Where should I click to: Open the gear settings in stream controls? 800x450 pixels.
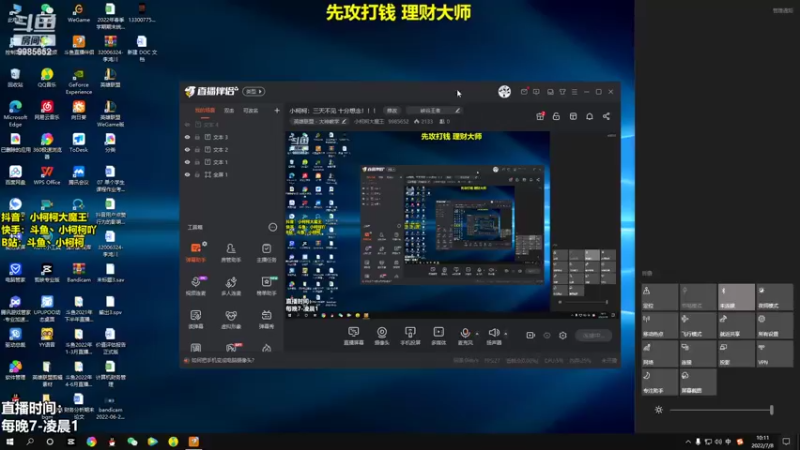click(563, 335)
